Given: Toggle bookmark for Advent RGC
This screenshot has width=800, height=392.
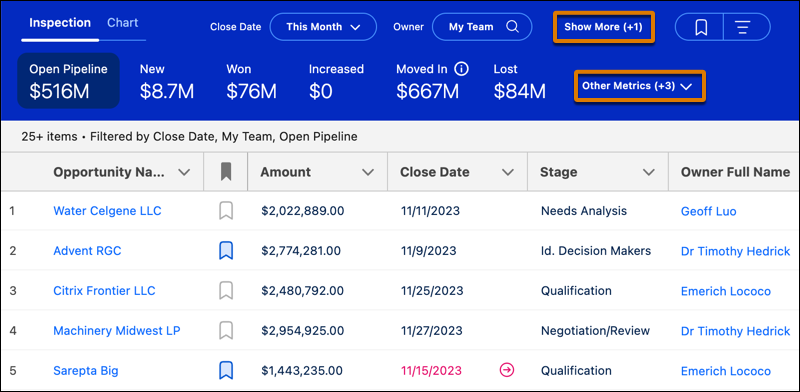Looking at the screenshot, I should 226,251.
